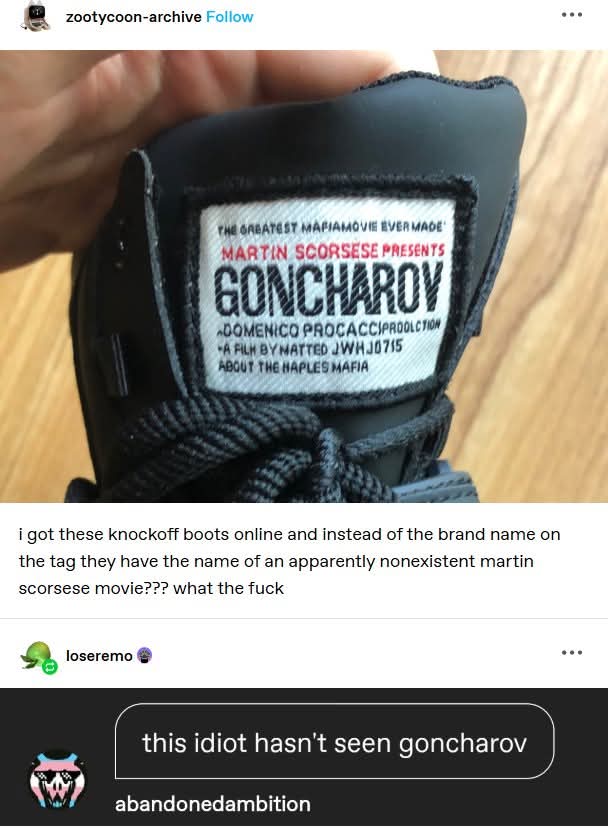Click the GONCHAROV title on the tag
This screenshot has height=835, width=608.
(328, 290)
